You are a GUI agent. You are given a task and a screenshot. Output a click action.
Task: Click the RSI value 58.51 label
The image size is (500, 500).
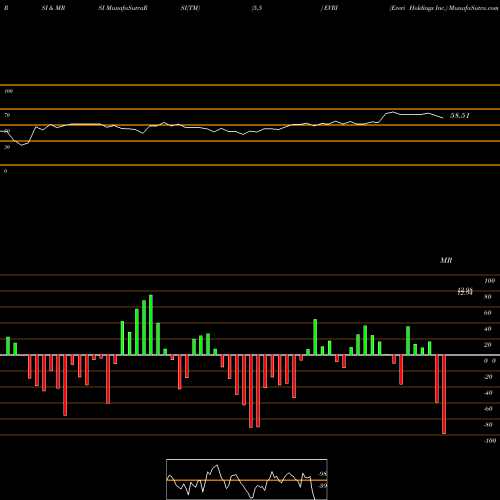(460, 116)
